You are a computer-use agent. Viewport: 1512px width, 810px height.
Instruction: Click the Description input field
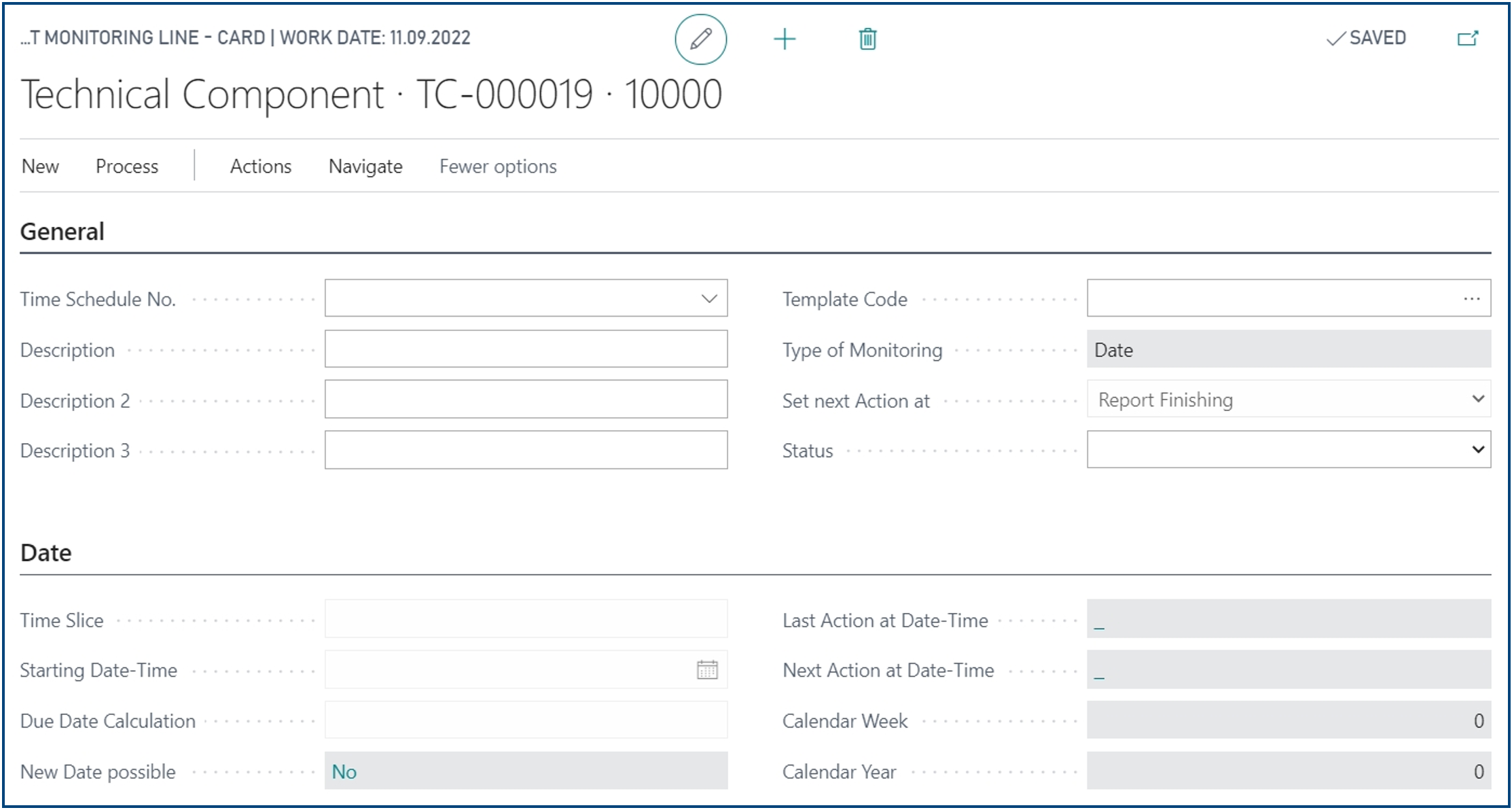tap(526, 349)
